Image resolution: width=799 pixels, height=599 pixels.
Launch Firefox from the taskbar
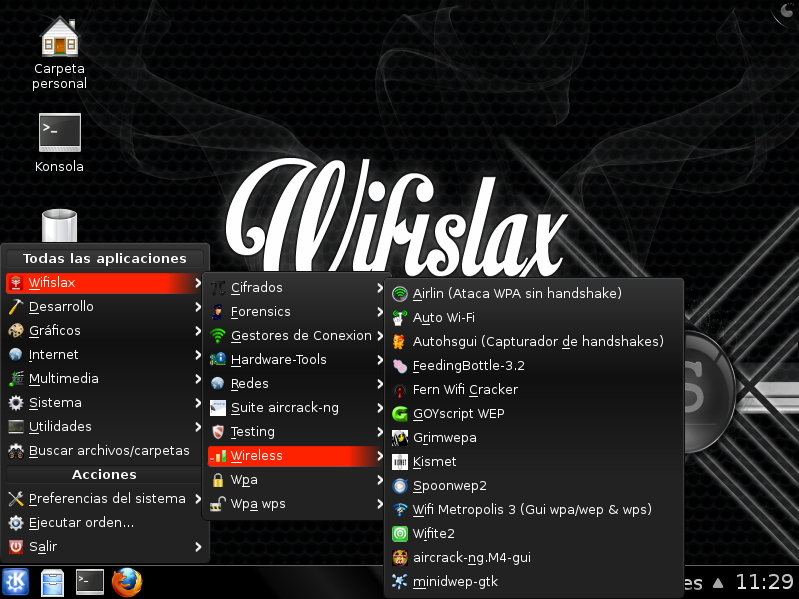coord(127,582)
